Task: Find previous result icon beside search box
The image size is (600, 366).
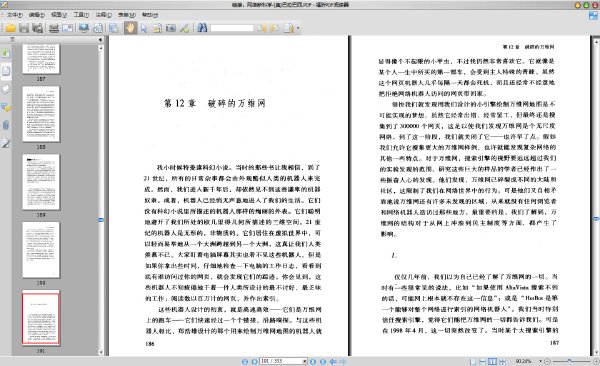Action: [262, 28]
